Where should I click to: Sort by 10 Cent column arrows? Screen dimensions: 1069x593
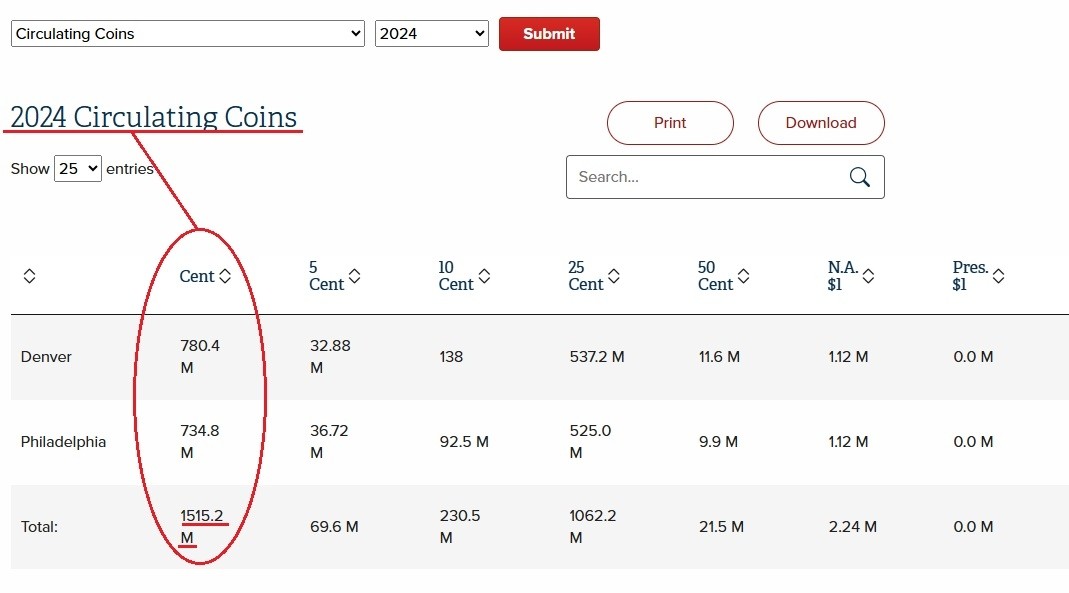(x=484, y=276)
